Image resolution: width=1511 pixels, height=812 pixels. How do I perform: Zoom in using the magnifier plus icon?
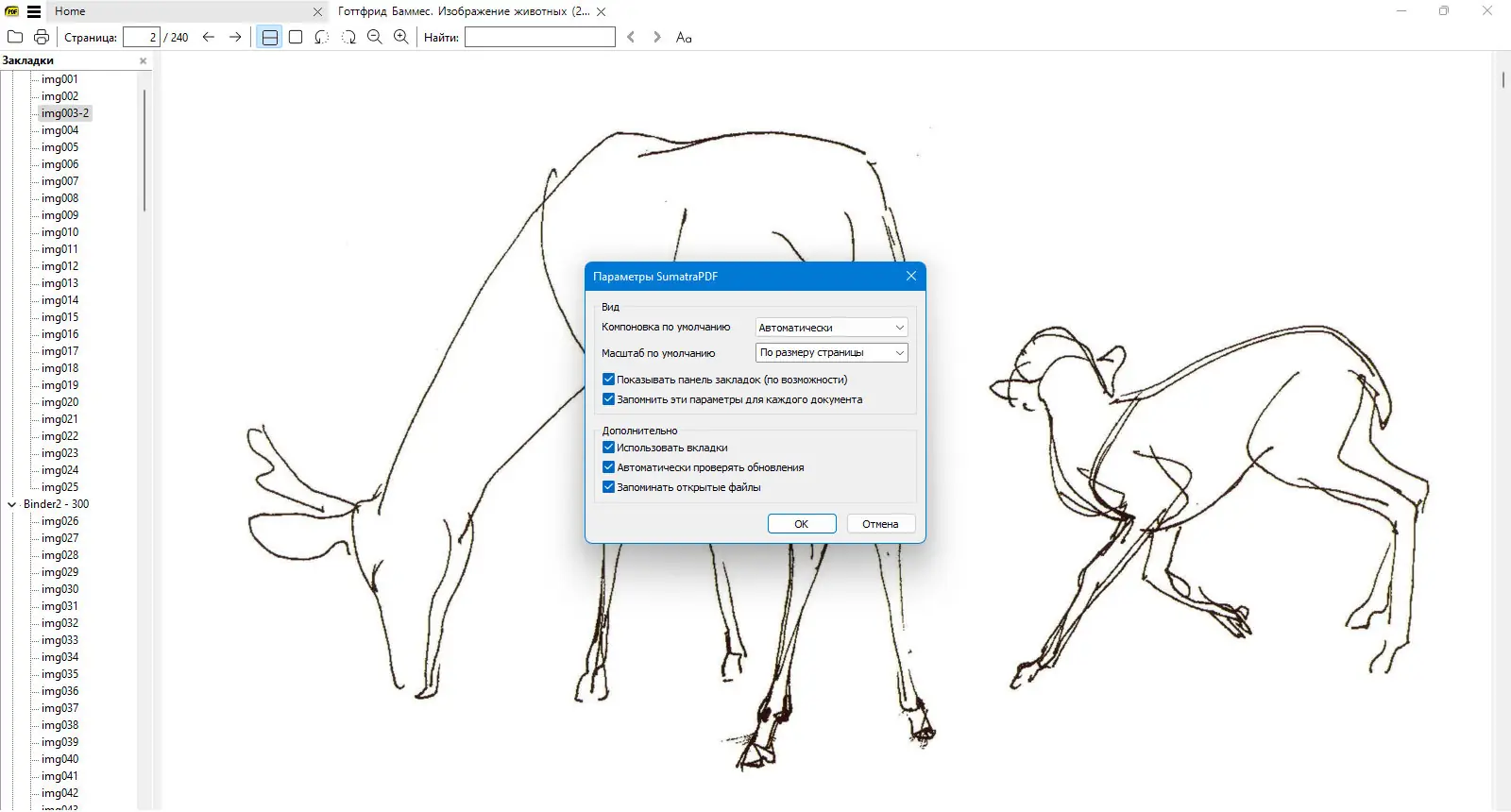click(x=401, y=37)
